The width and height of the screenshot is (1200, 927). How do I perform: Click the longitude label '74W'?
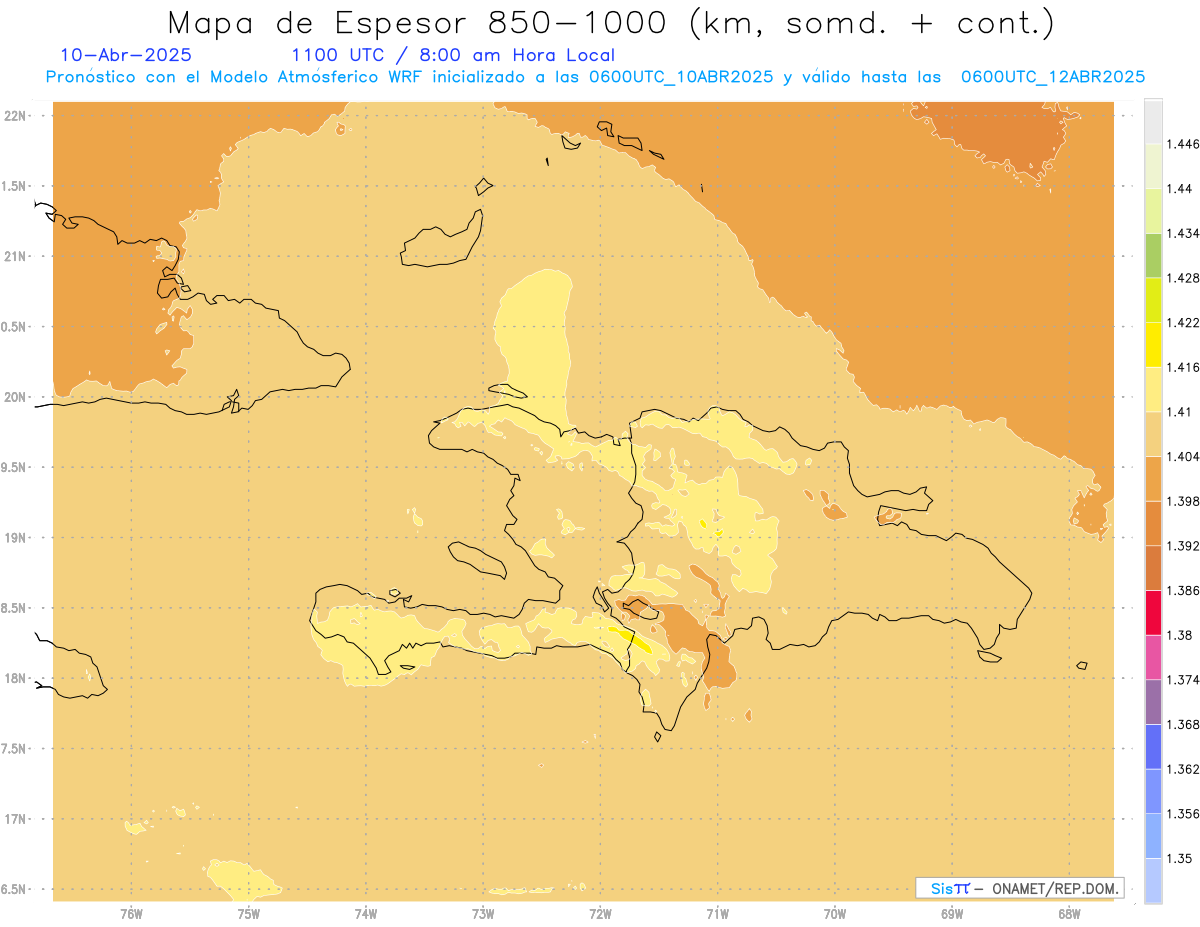(x=365, y=914)
